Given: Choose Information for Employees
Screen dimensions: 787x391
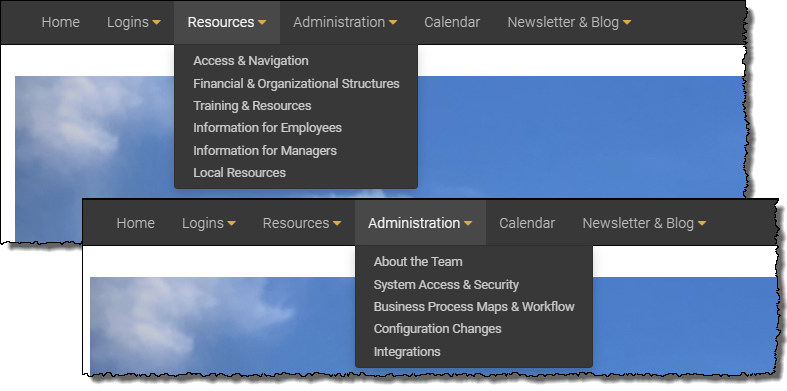Looking at the screenshot, I should point(268,127).
